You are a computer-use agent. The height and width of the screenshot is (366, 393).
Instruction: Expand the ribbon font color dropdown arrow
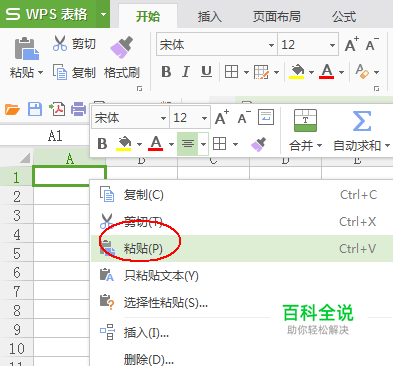tap(341, 72)
